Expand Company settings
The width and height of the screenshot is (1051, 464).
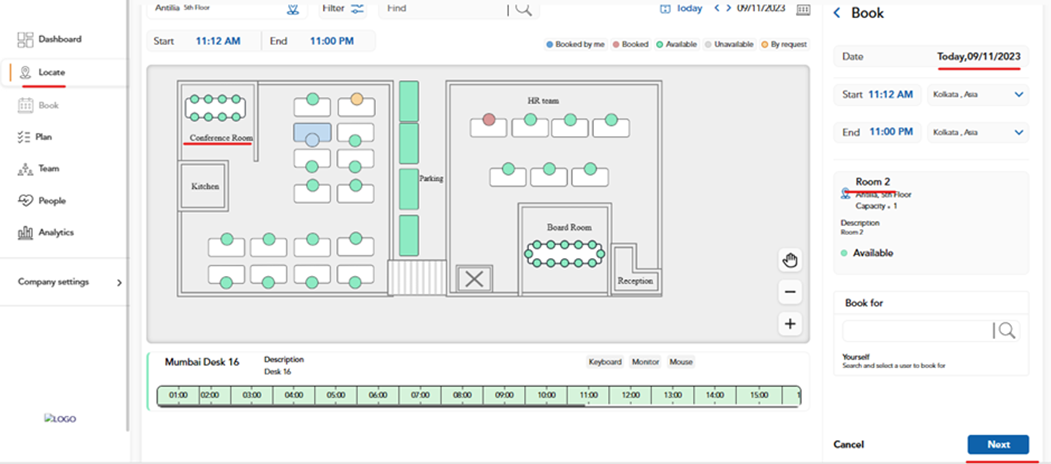click(70, 282)
